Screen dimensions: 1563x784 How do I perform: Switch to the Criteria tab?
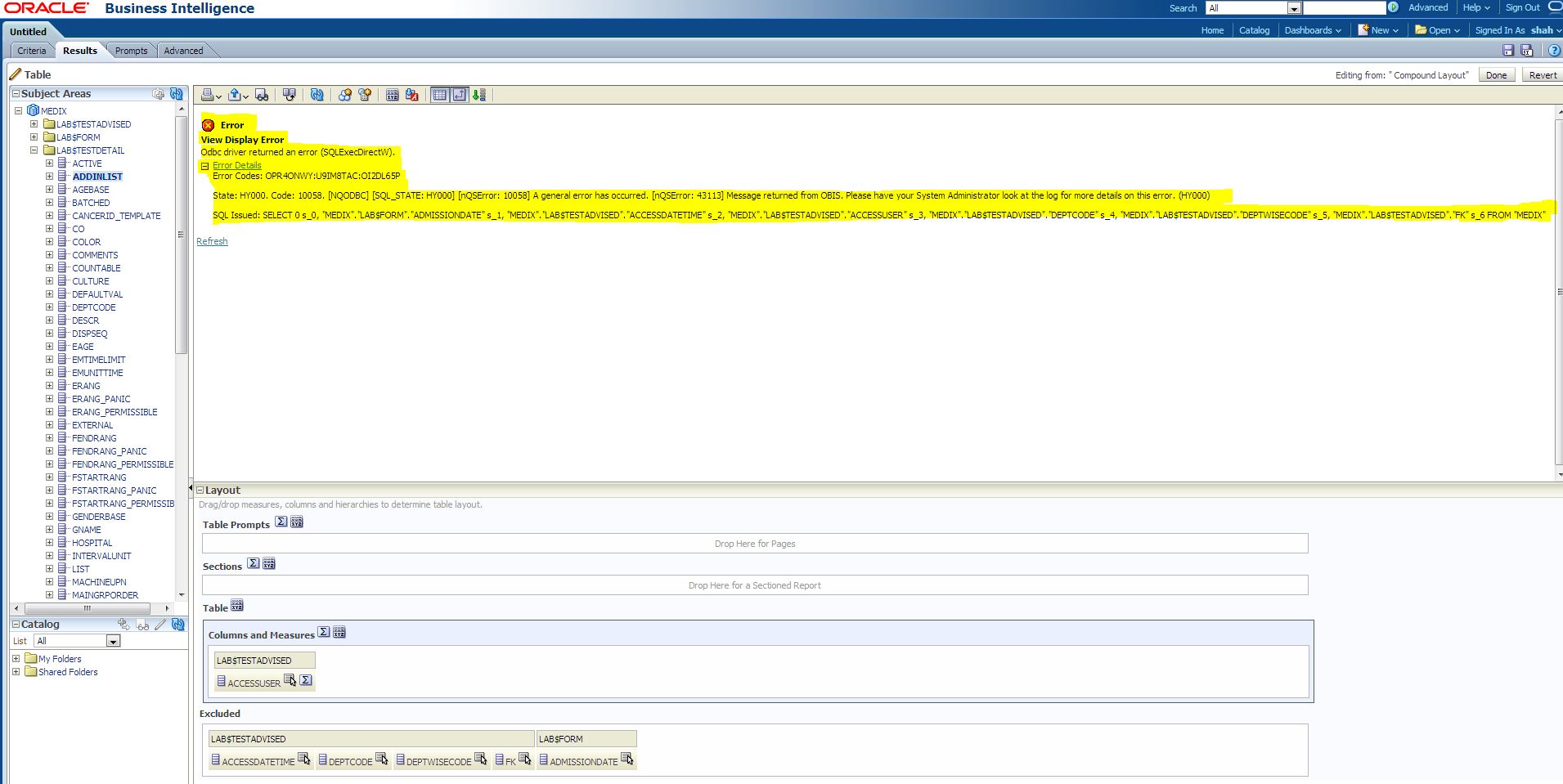click(32, 51)
